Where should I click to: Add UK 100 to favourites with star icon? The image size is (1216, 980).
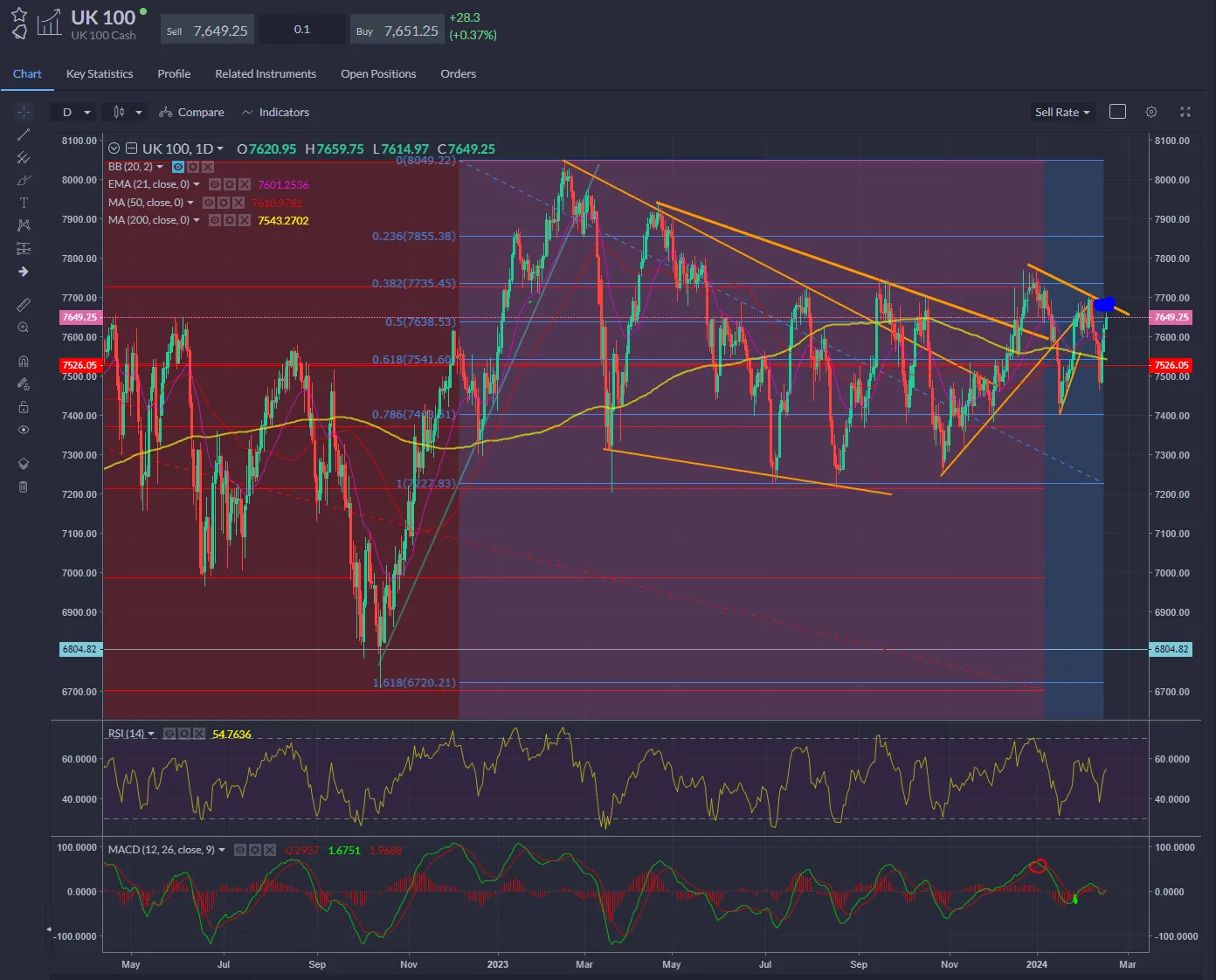tap(19, 15)
